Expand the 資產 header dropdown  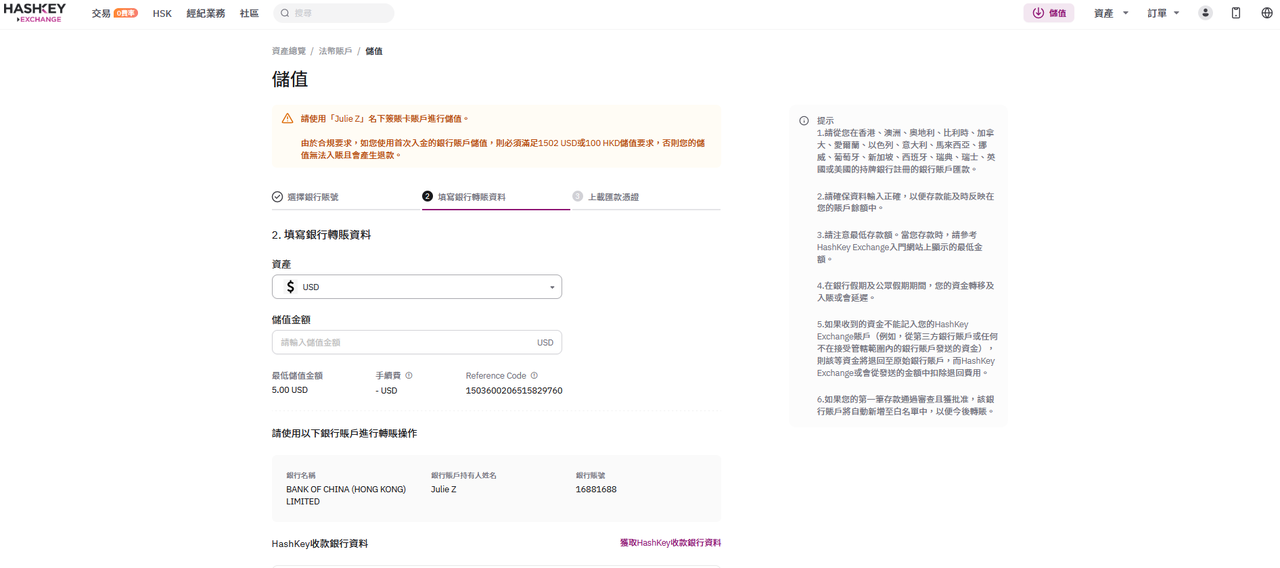click(1111, 13)
